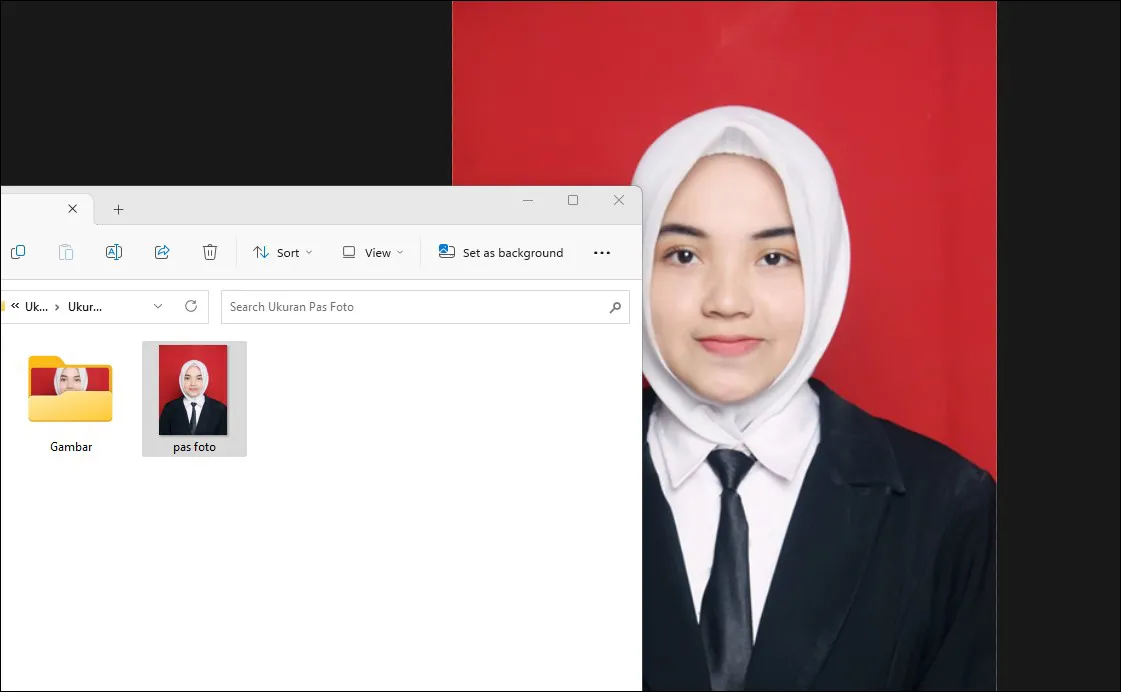Click the Copy icon on the toolbar

(x=17, y=252)
